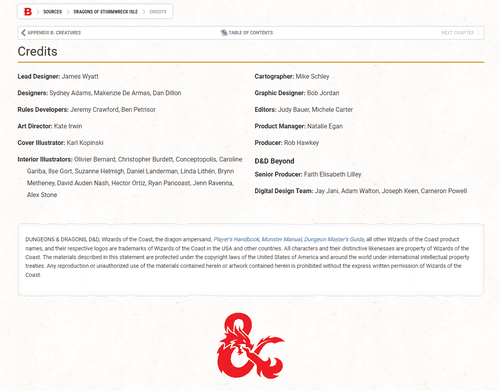
Task: Click the next chapter arrow icon
Action: click(478, 33)
